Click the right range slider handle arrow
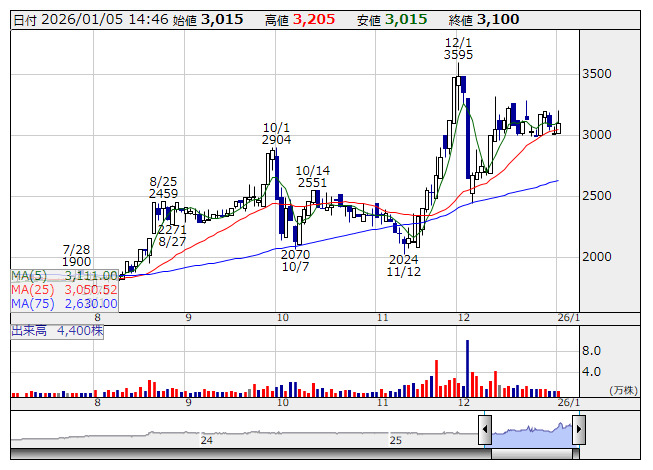 579,429
